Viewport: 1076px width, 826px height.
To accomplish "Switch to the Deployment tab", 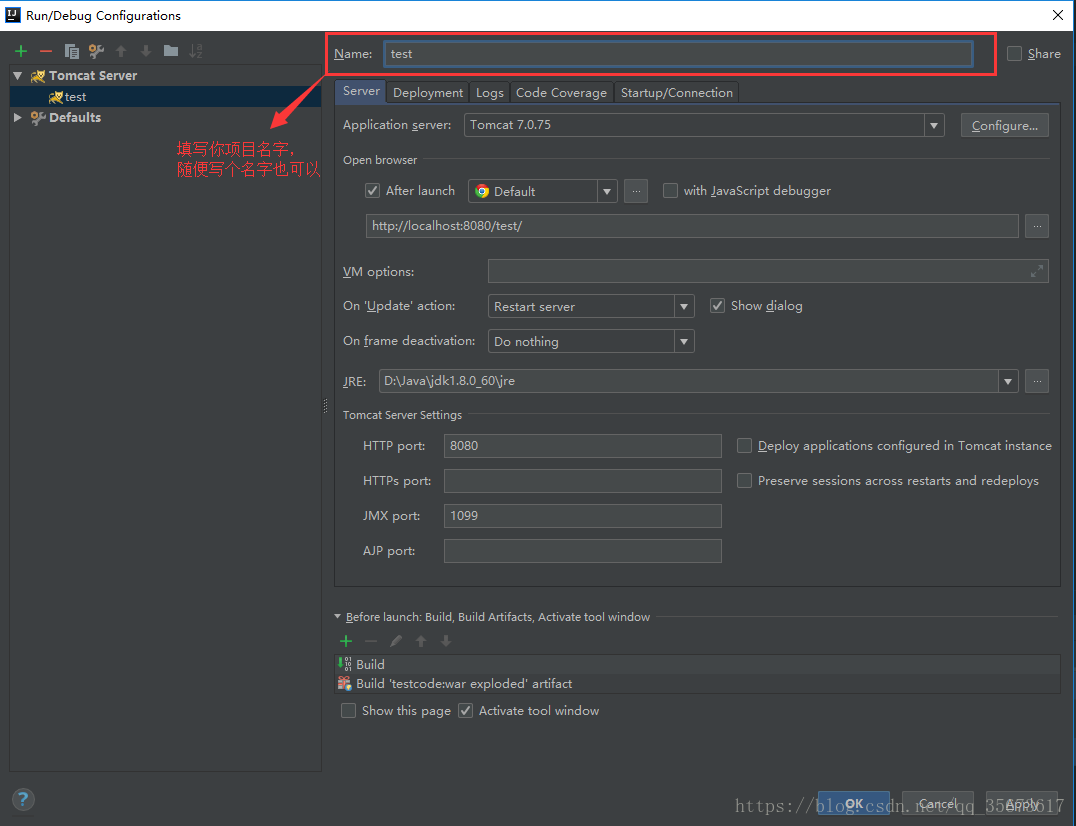I will [x=428, y=93].
